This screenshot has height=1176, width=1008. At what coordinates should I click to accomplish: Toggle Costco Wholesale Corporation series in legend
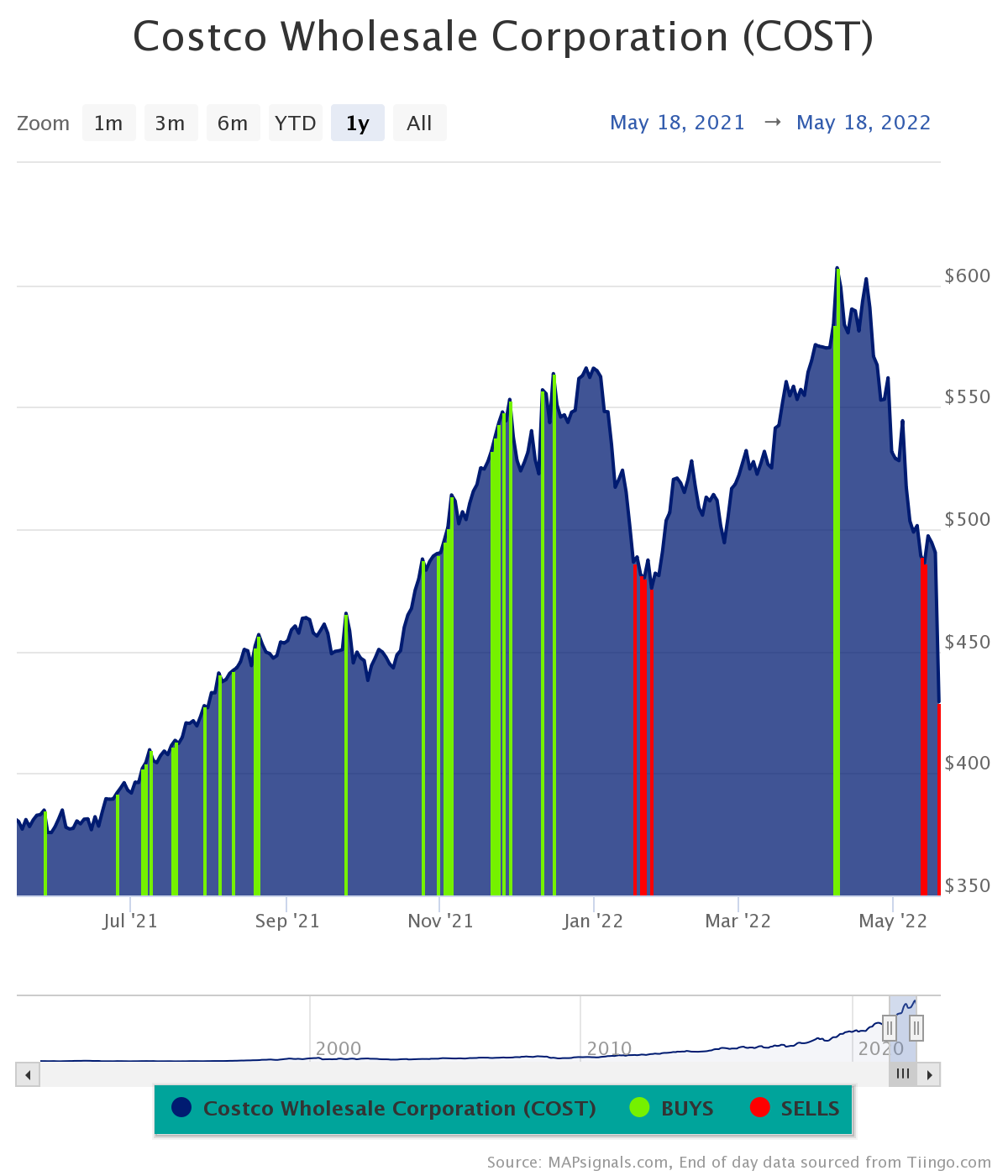(384, 1108)
